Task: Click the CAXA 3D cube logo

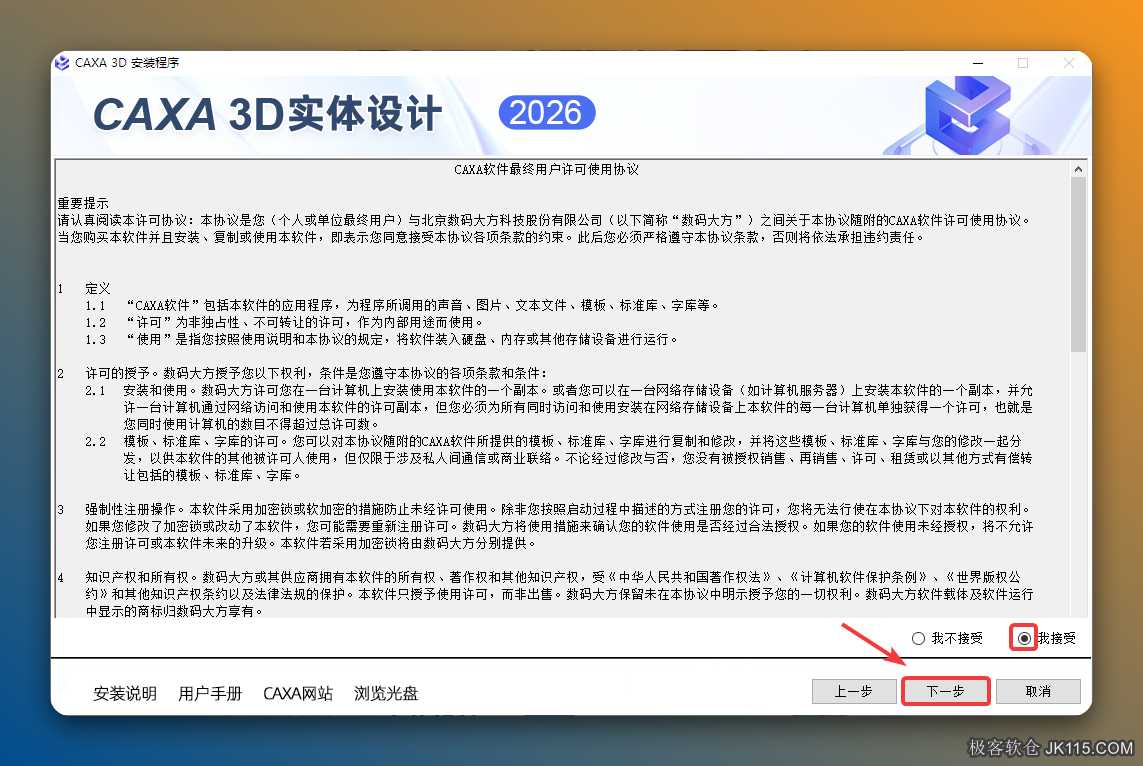Action: (967, 115)
